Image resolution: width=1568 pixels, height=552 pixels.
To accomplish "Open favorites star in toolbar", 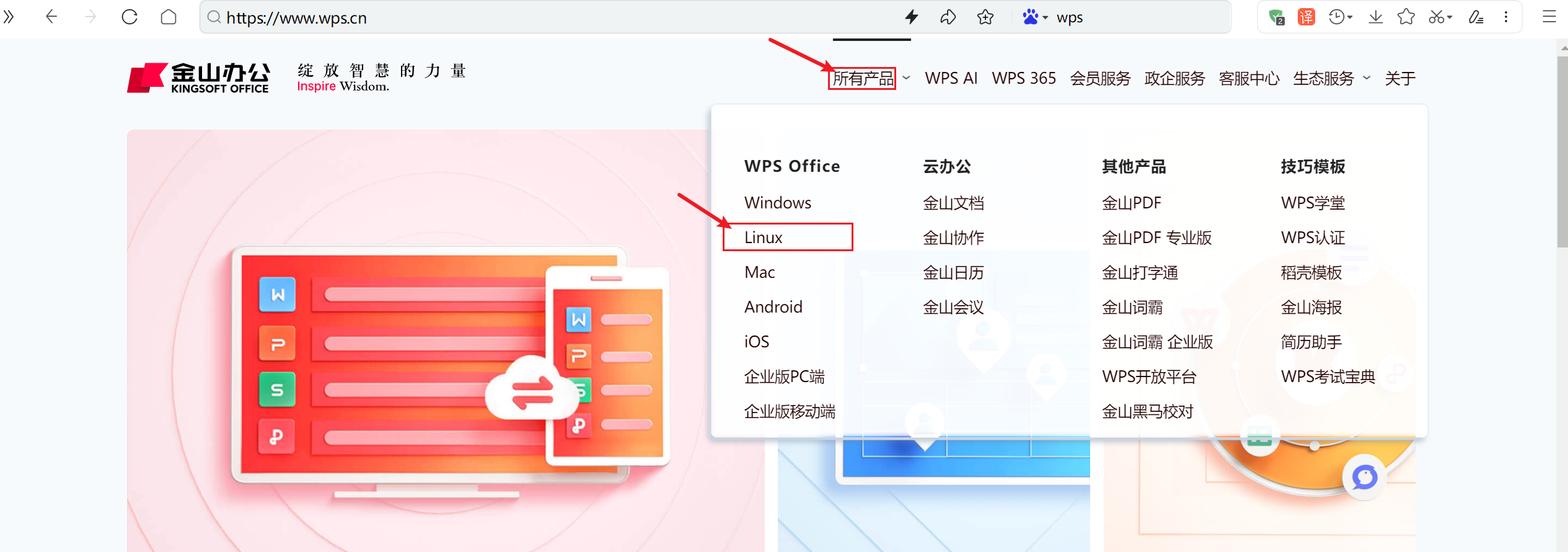I will click(1406, 17).
